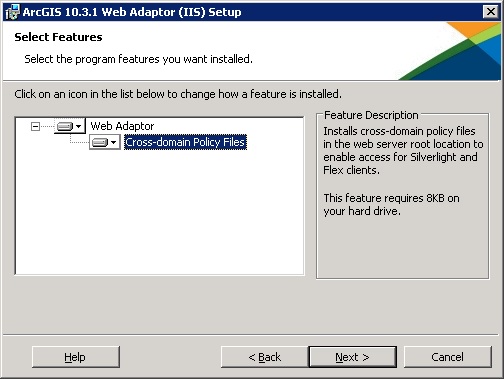504x379 pixels.
Task: Open the Cross-domain Policy Files install dropdown
Action: [x=105, y=142]
